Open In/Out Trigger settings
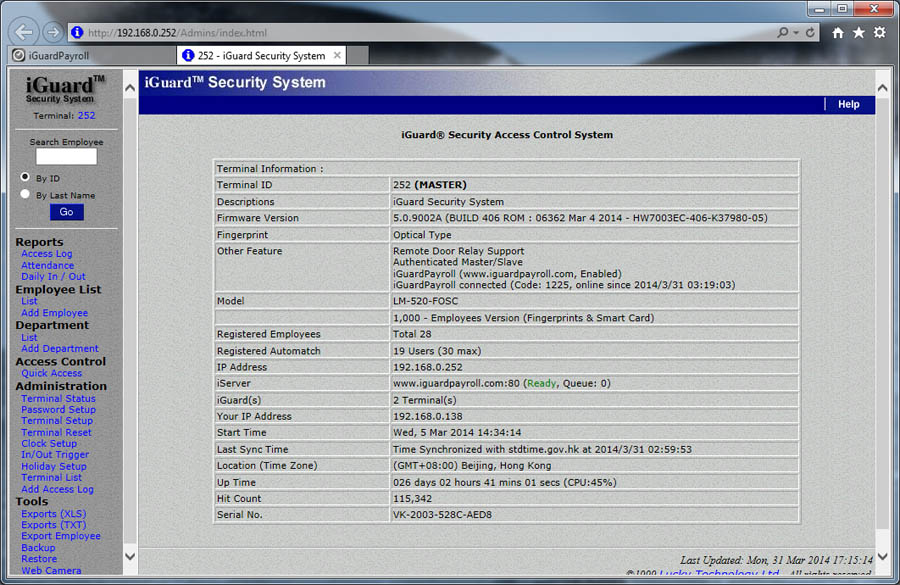This screenshot has height=585, width=900. click(55, 454)
